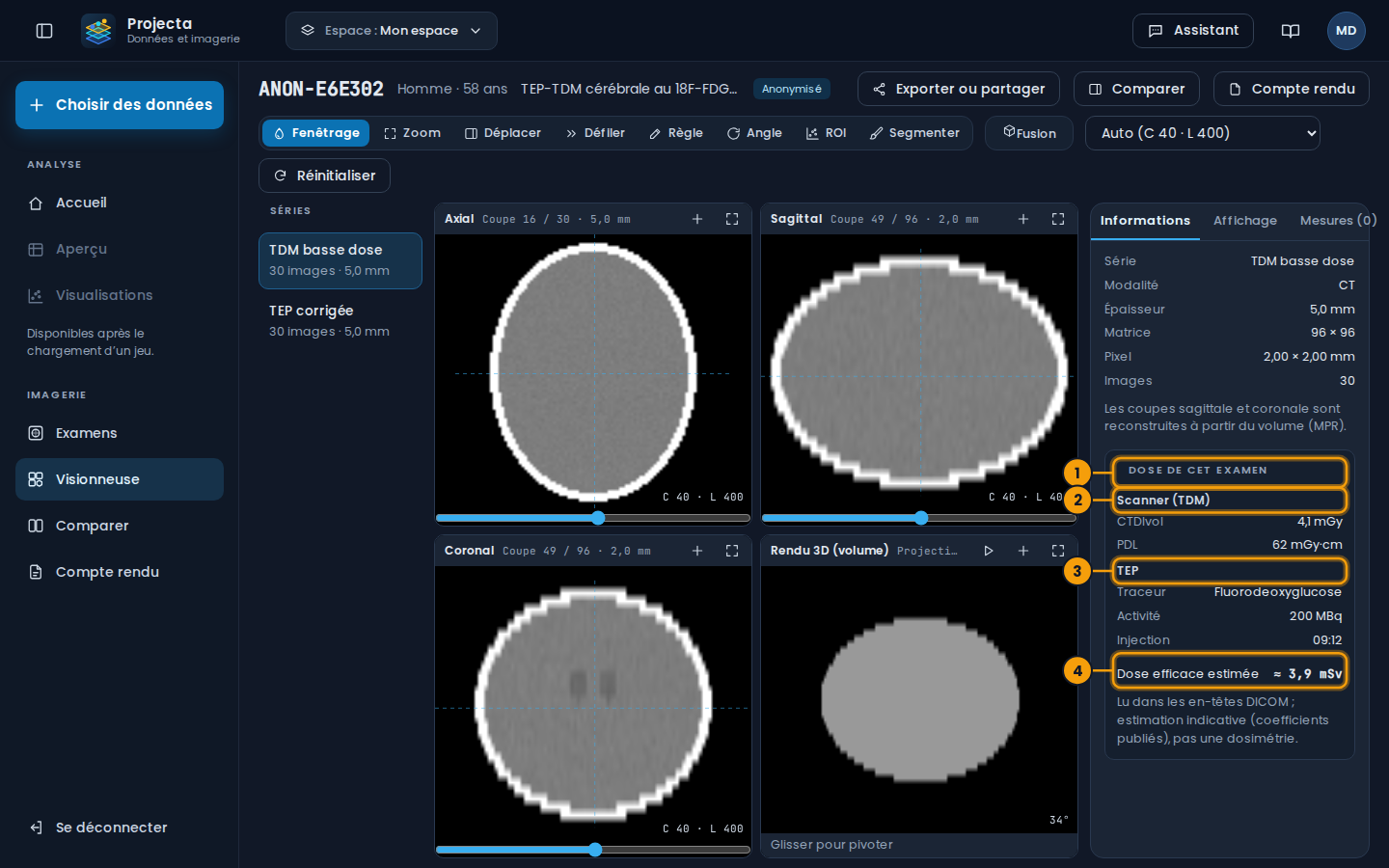Switch to the Affichage tab

point(1245,221)
